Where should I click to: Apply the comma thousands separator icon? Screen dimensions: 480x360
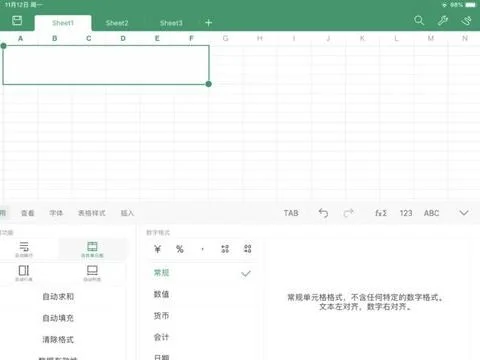click(202, 249)
